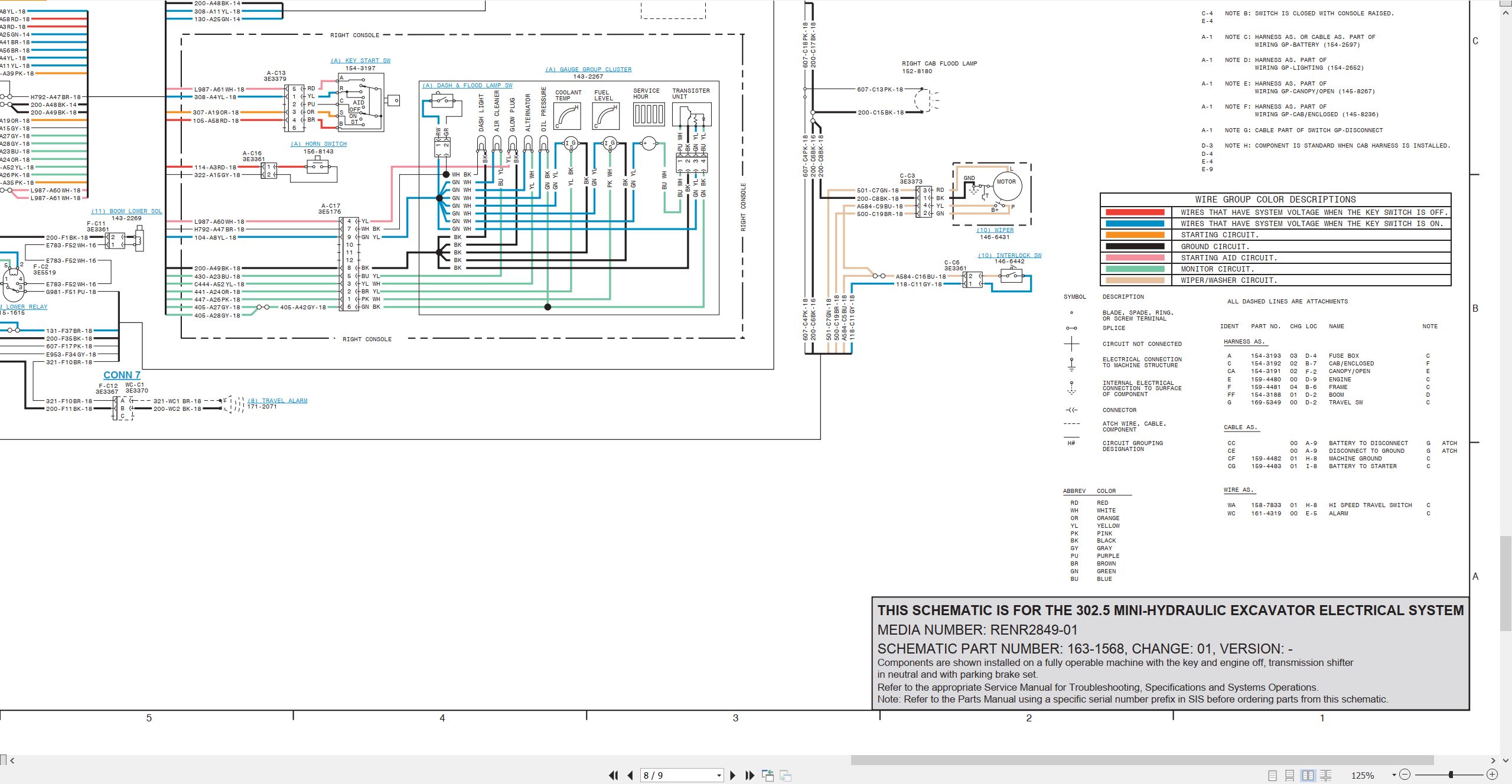Click the zoom slider handle
This screenshot has height=784, width=1512.
(1451, 775)
